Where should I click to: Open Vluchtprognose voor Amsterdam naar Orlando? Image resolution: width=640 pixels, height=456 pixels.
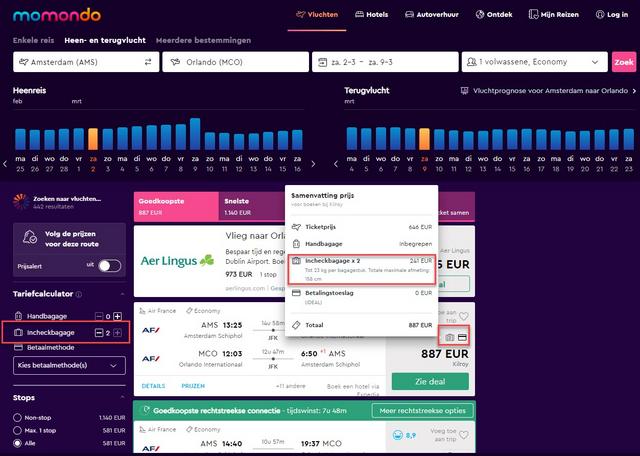548,91
